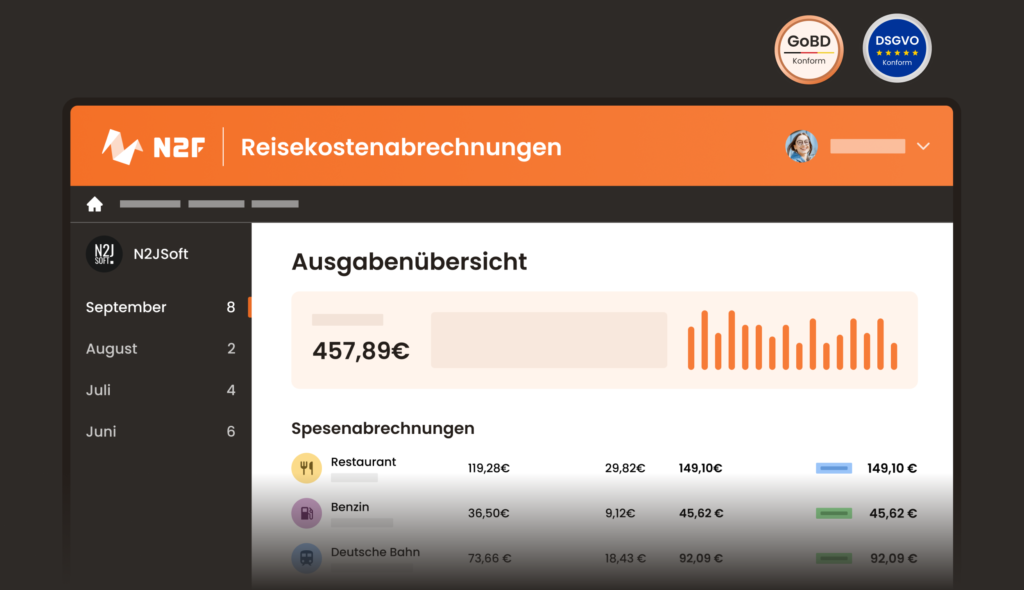Select September in the month list
The height and width of the screenshot is (590, 1024).
[x=126, y=307]
